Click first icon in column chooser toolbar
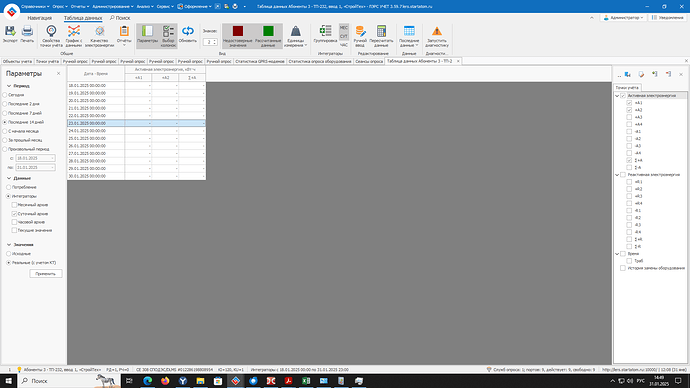 coord(628,74)
